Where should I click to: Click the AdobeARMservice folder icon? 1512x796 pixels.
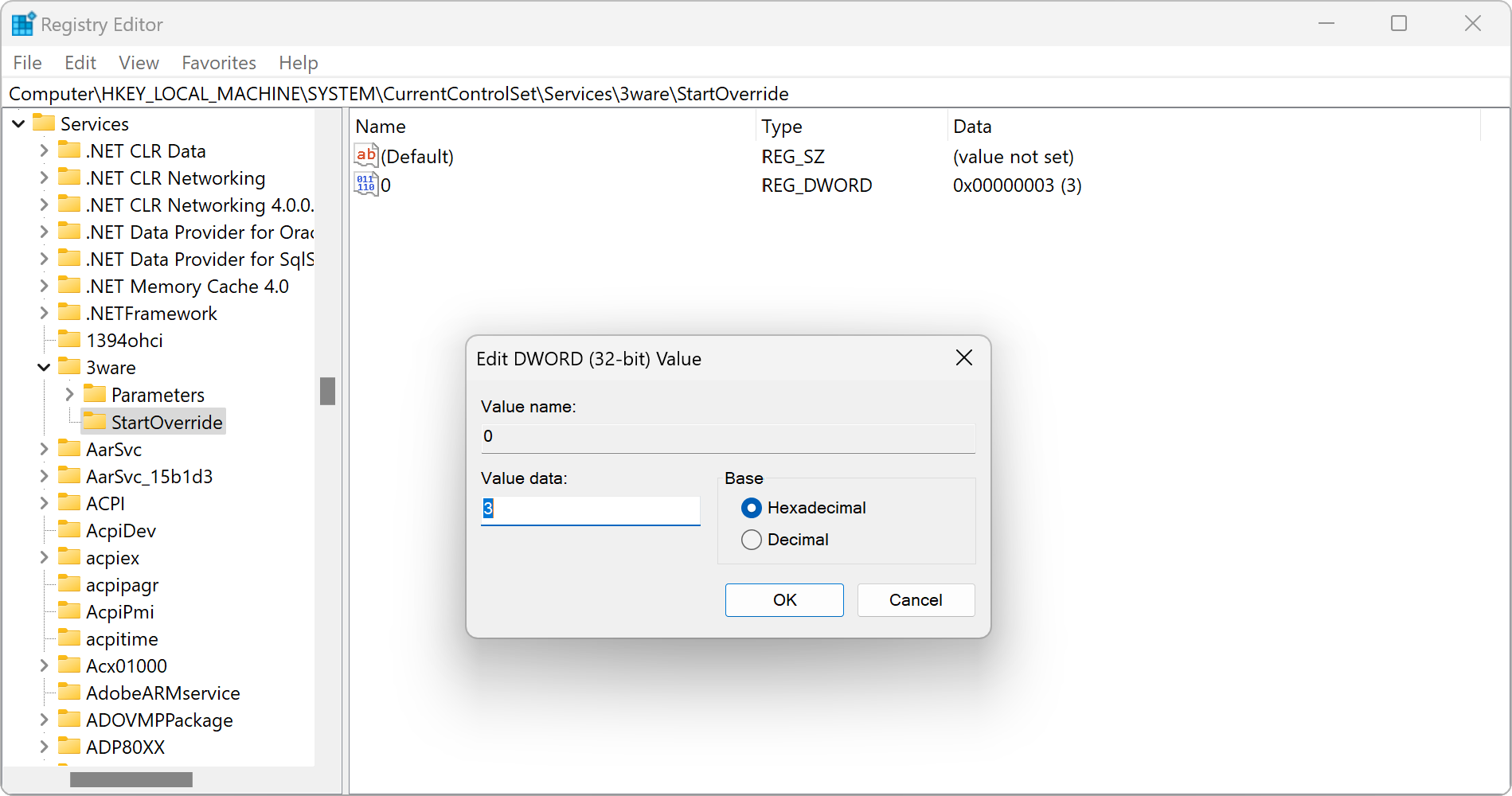pyautogui.click(x=69, y=693)
